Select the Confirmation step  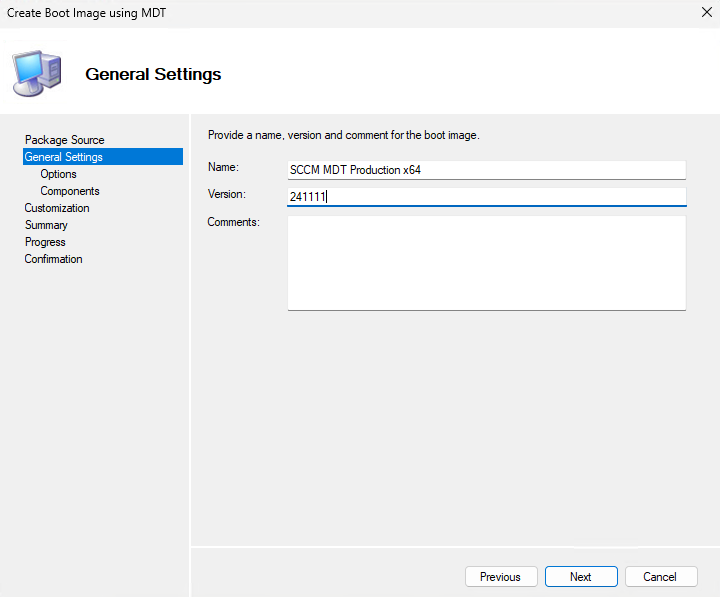(54, 259)
